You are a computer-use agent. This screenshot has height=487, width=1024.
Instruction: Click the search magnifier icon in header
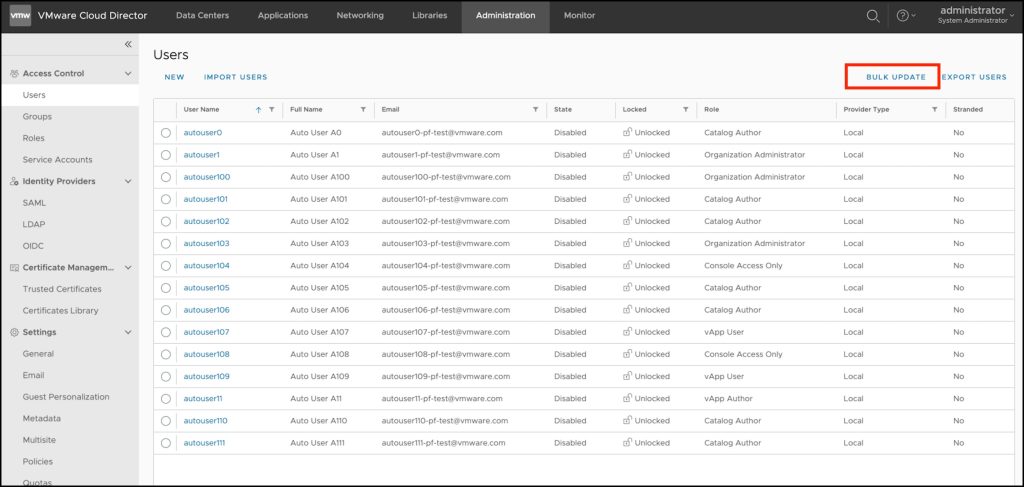(x=873, y=16)
